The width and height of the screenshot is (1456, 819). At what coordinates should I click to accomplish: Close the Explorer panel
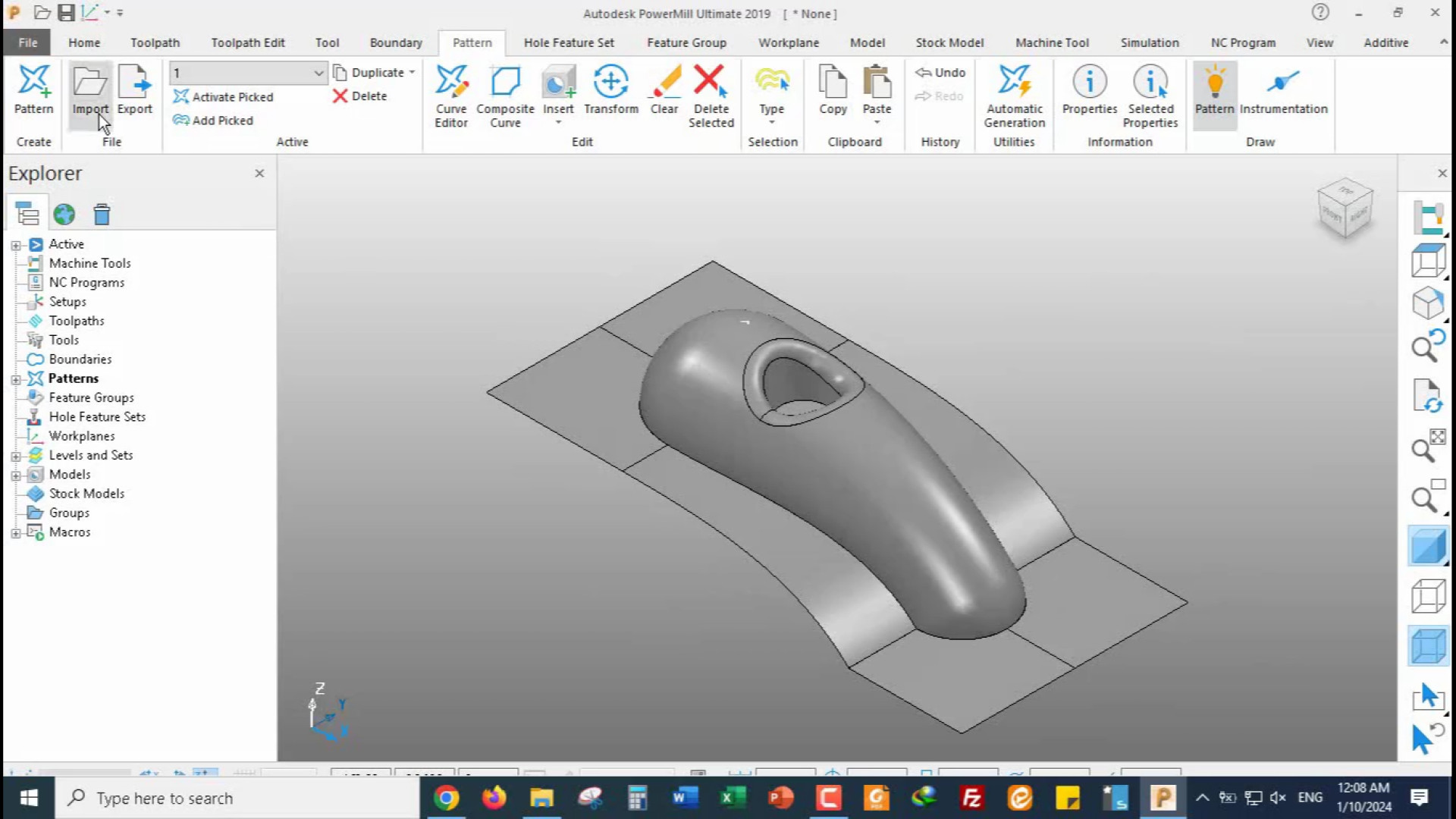(259, 174)
